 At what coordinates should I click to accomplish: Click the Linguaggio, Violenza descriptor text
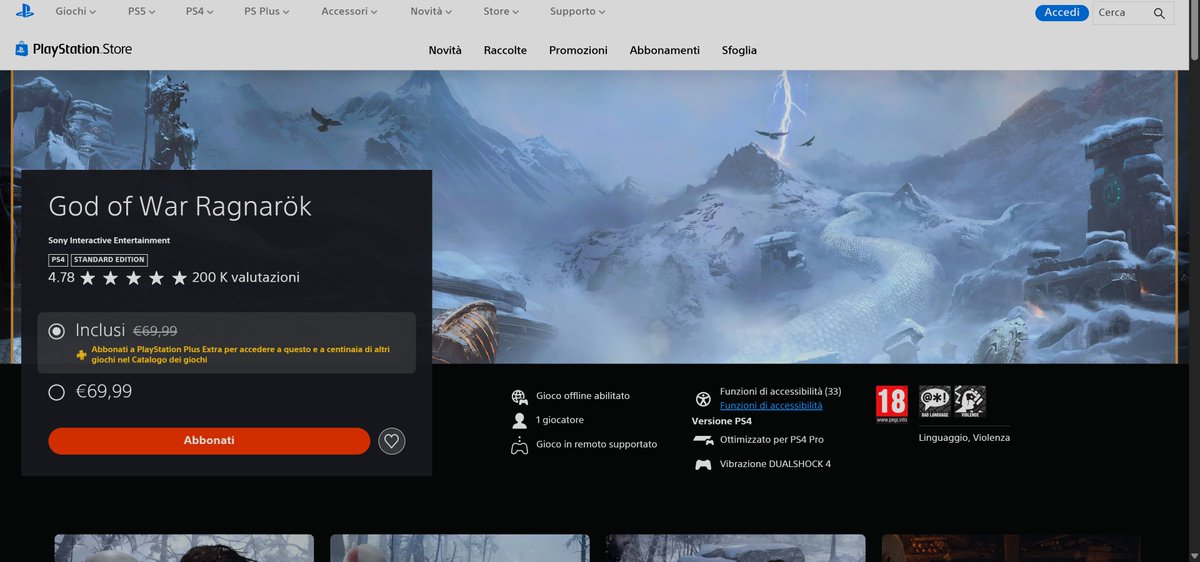coord(964,438)
